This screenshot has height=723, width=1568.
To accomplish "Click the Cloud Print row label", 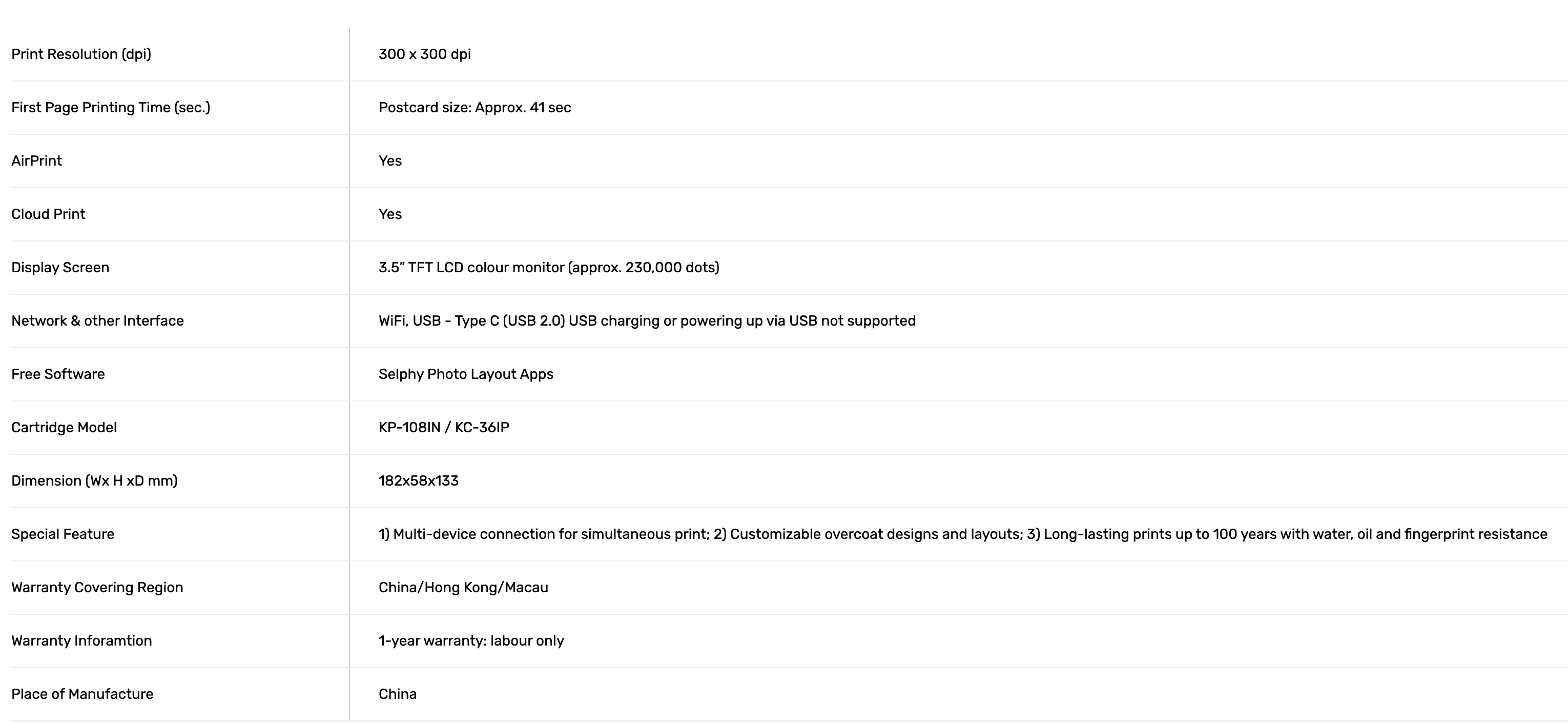I will pos(48,214).
